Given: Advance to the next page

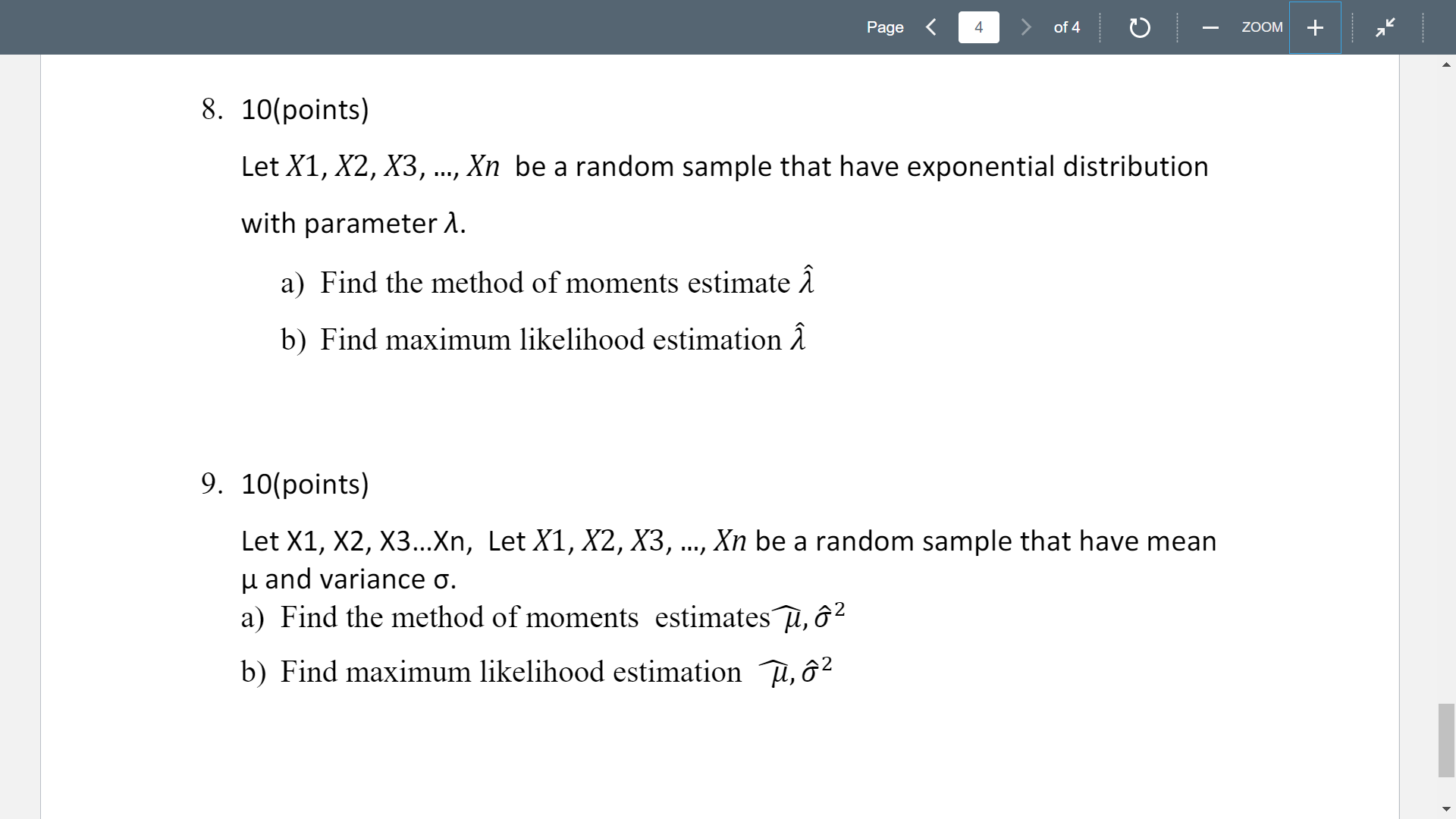Looking at the screenshot, I should tap(1025, 27).
